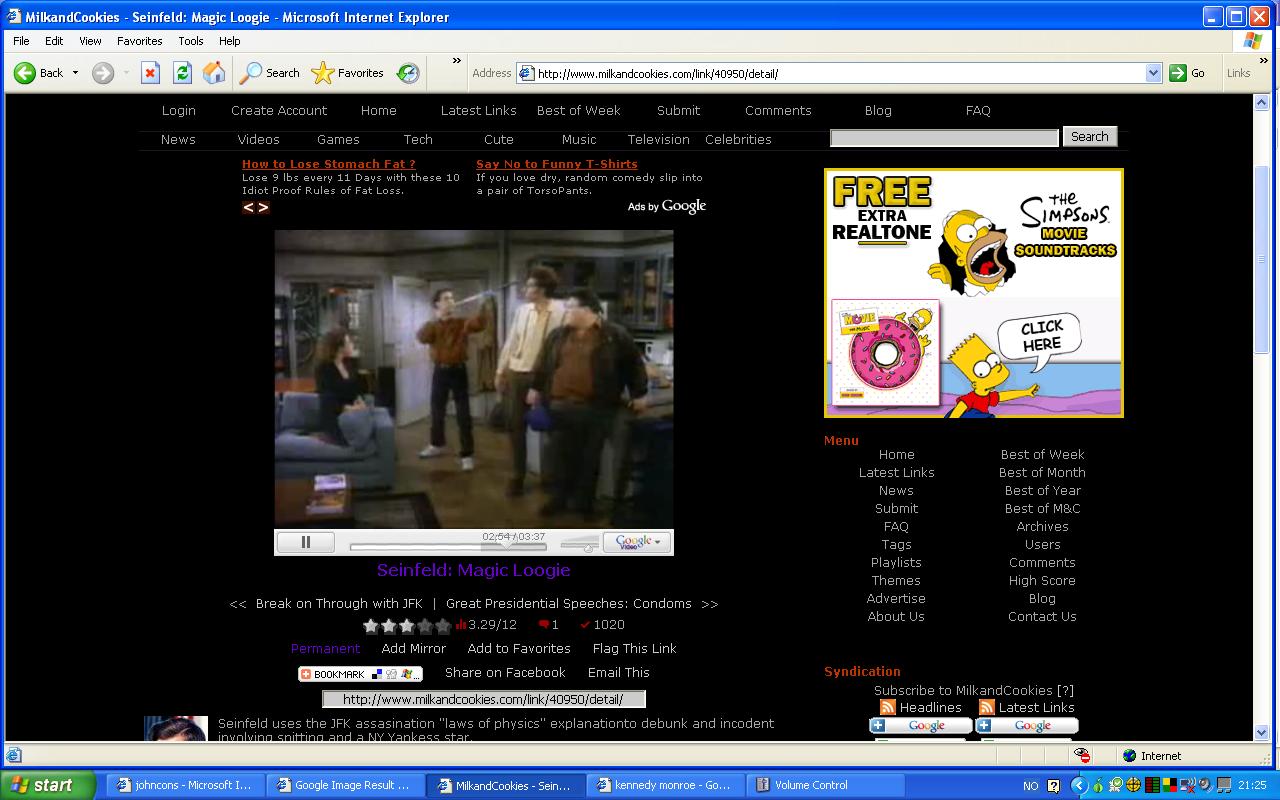Open the Back button history dropdown arrow
This screenshot has width=1280, height=800.
pos(75,72)
